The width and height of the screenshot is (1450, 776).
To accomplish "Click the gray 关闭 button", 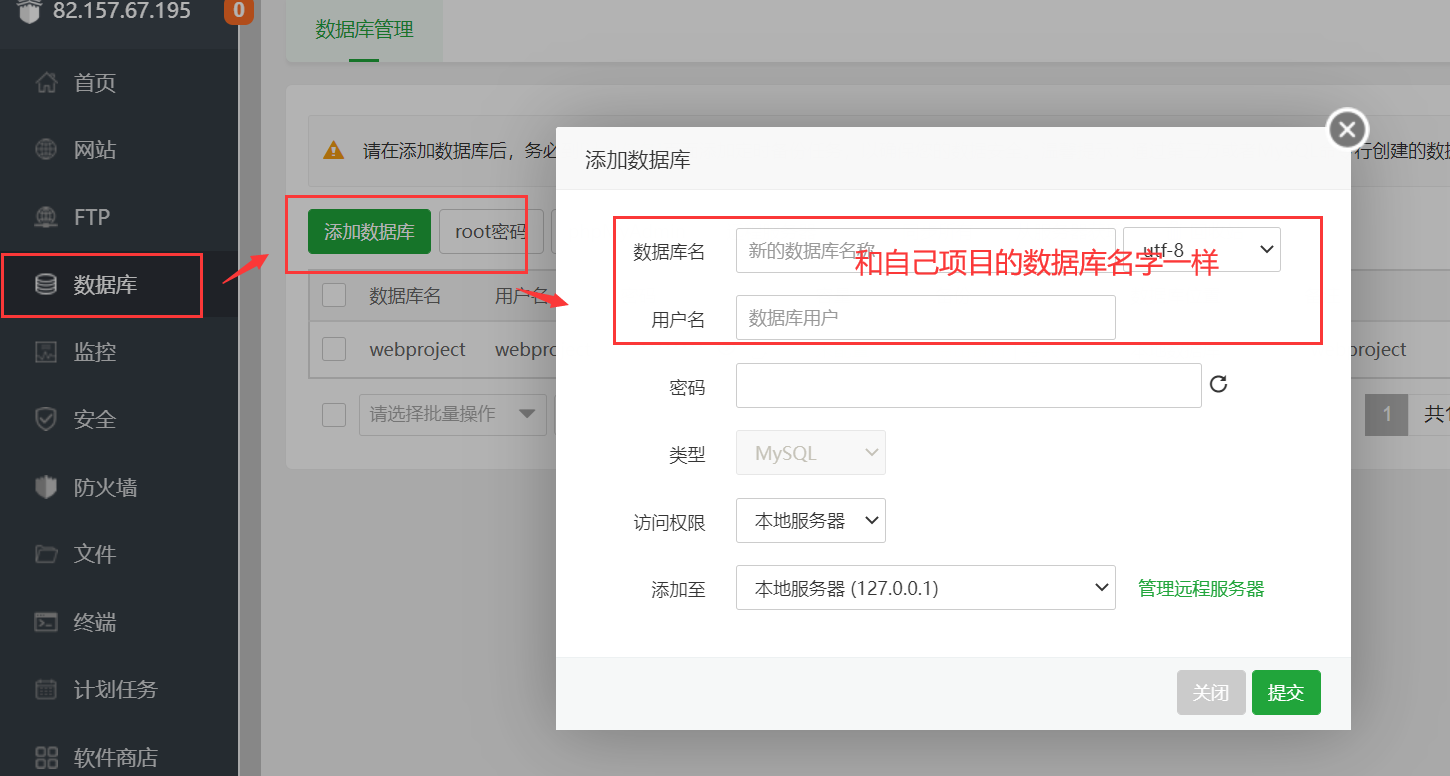I will click(x=1211, y=692).
